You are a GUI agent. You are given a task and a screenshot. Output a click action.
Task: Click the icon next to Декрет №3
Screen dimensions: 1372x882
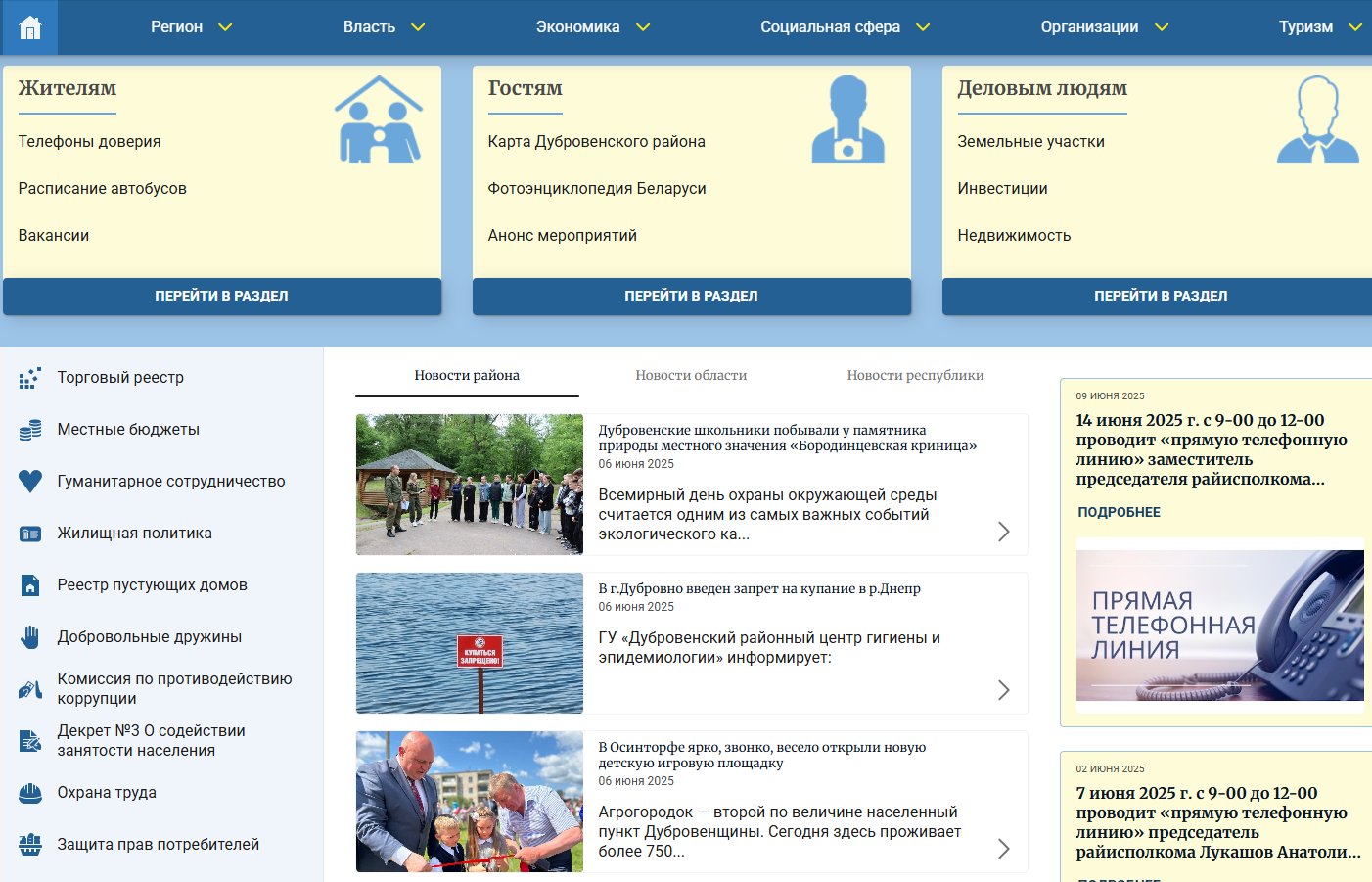[30, 741]
